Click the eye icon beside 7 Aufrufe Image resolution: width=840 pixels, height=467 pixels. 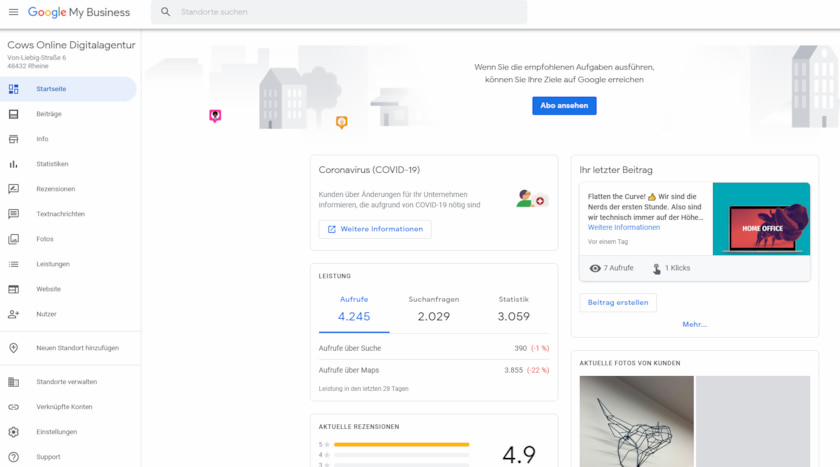pos(595,268)
